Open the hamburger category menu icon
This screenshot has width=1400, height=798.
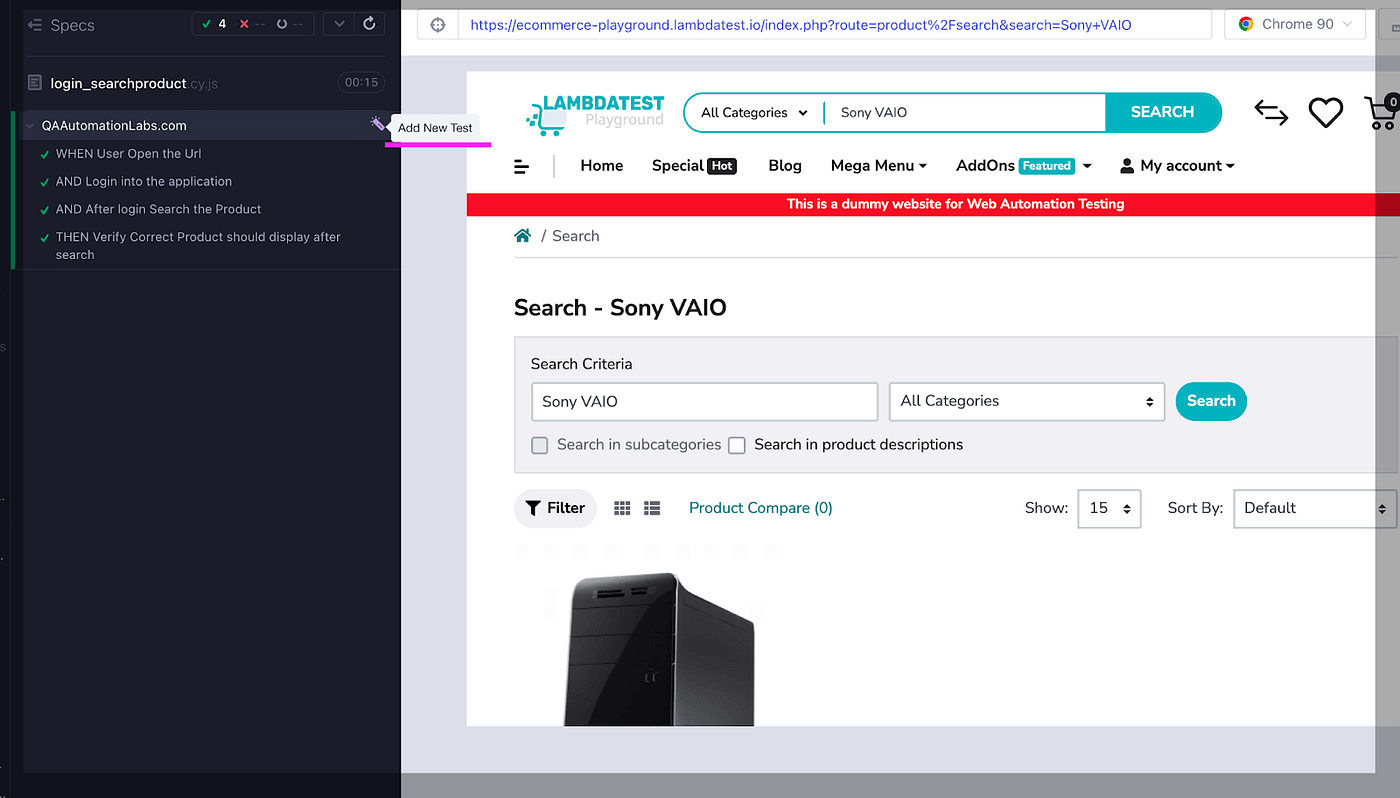coord(521,166)
